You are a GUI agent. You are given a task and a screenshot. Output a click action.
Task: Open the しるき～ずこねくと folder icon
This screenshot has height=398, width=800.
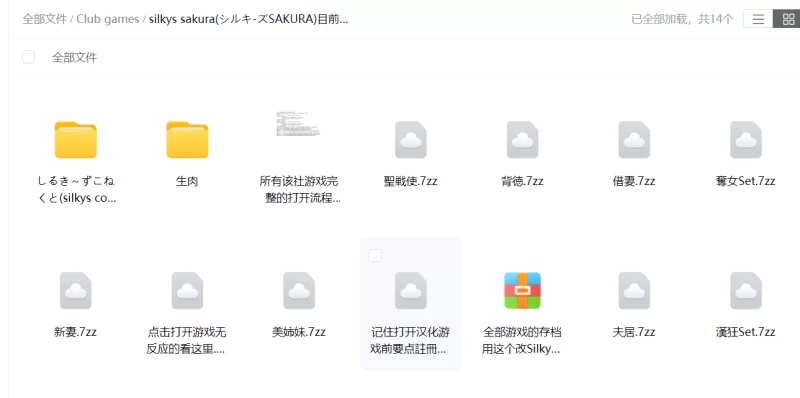76,139
